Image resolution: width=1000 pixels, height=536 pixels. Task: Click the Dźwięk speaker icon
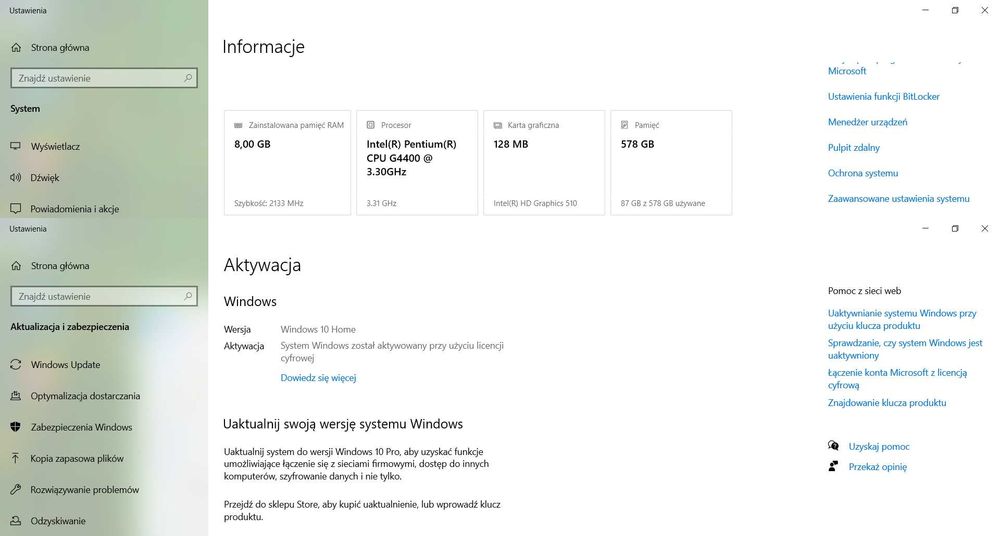[15, 178]
